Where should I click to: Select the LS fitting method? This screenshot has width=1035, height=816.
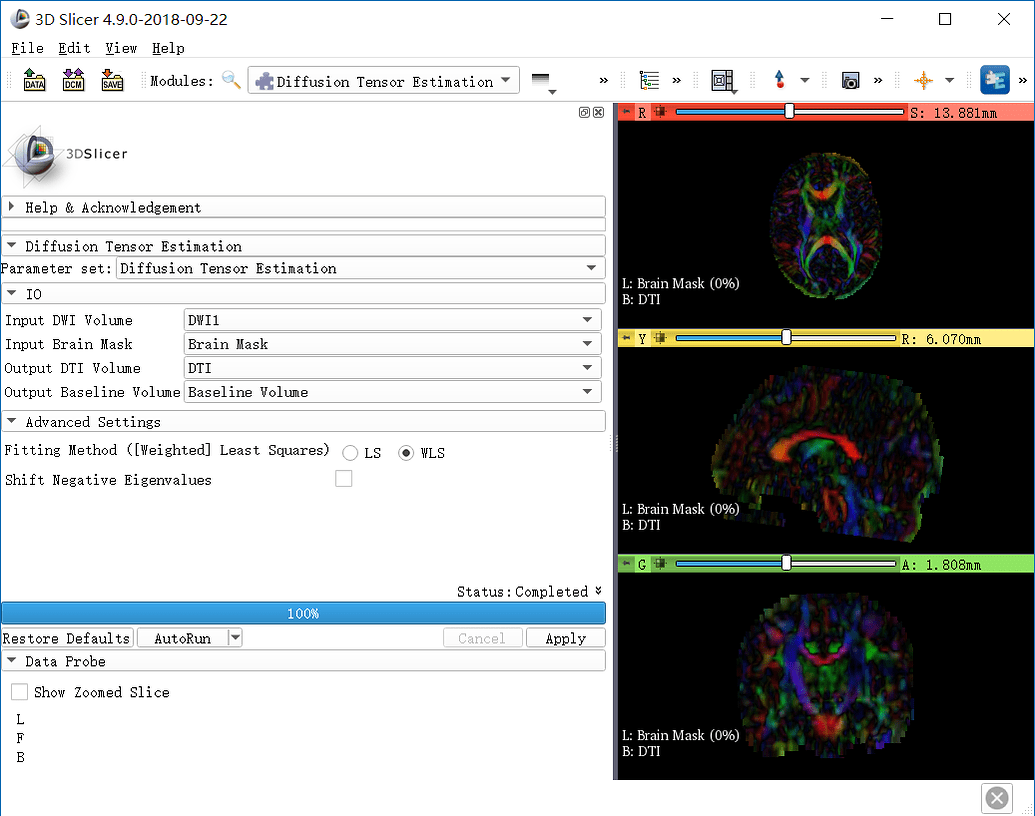coord(350,453)
